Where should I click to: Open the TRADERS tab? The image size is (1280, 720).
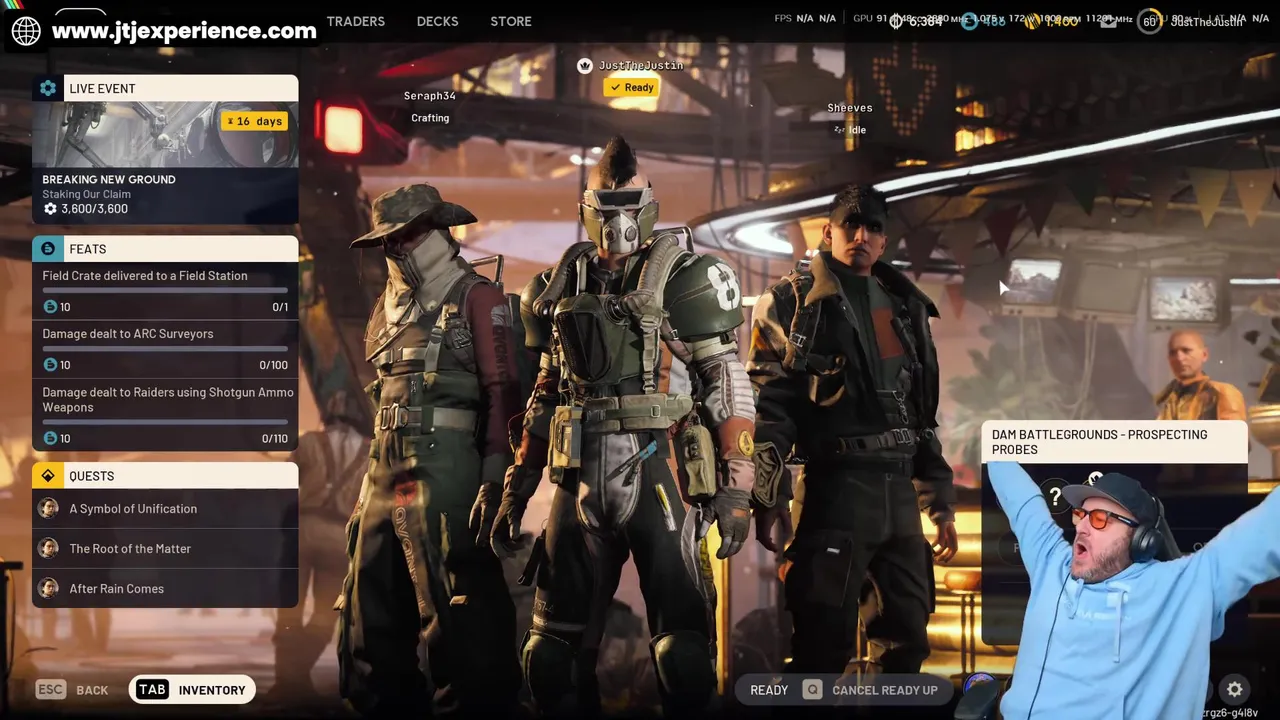tap(355, 21)
